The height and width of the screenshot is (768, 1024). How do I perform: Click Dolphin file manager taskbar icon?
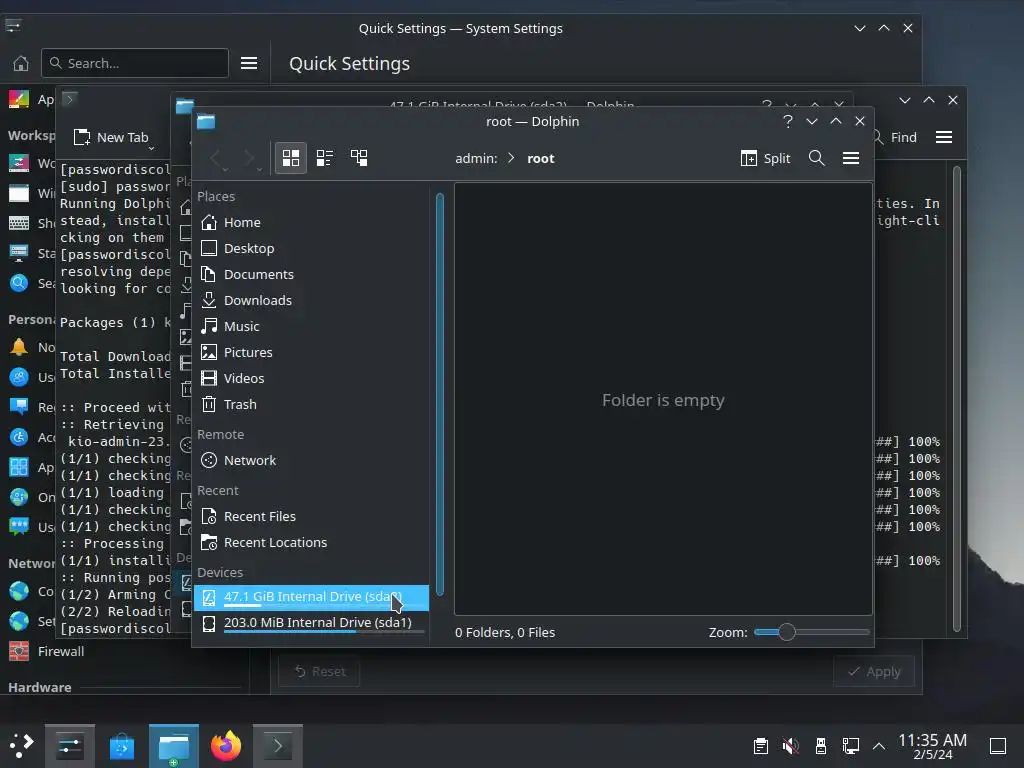174,745
